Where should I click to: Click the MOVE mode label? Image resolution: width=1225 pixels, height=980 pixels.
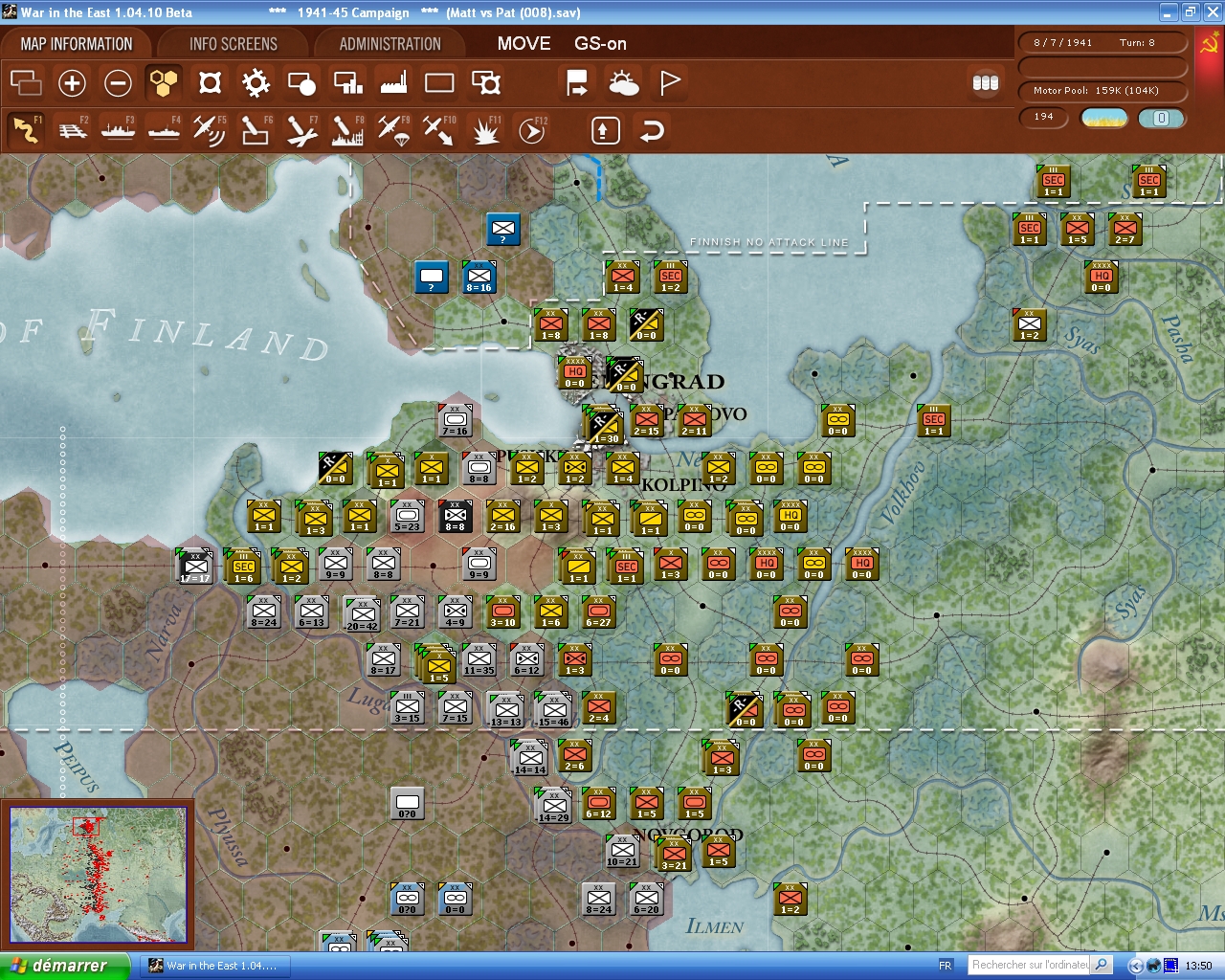(523, 44)
